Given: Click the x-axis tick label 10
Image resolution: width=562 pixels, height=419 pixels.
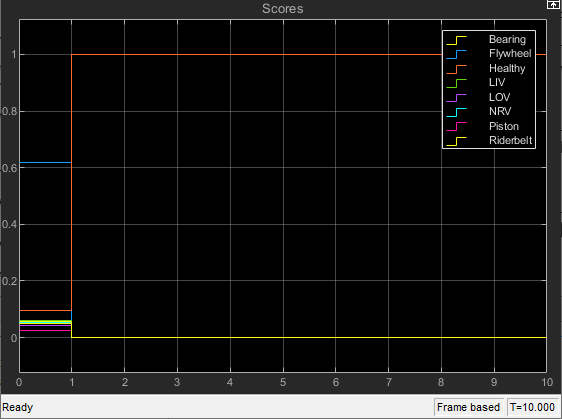Looking at the screenshot, I should (547, 382).
